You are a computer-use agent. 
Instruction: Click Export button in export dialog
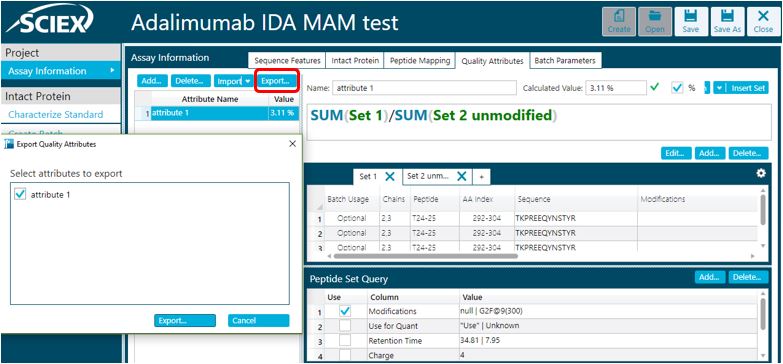[185, 321]
